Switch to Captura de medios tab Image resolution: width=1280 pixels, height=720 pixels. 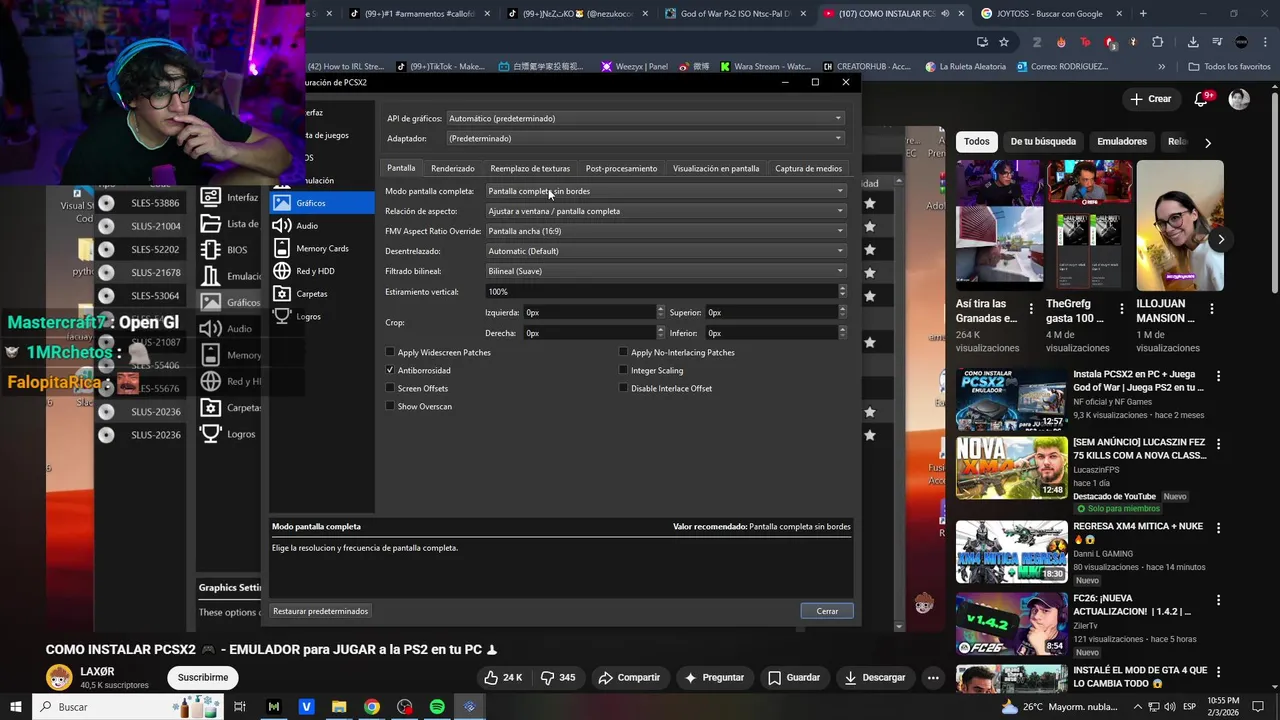coord(808,168)
